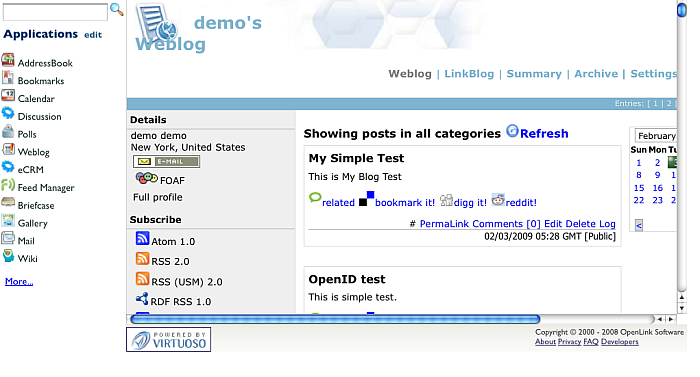Open the Polls application icon
Image resolution: width=700 pixels, height=377 pixels.
coord(8,131)
